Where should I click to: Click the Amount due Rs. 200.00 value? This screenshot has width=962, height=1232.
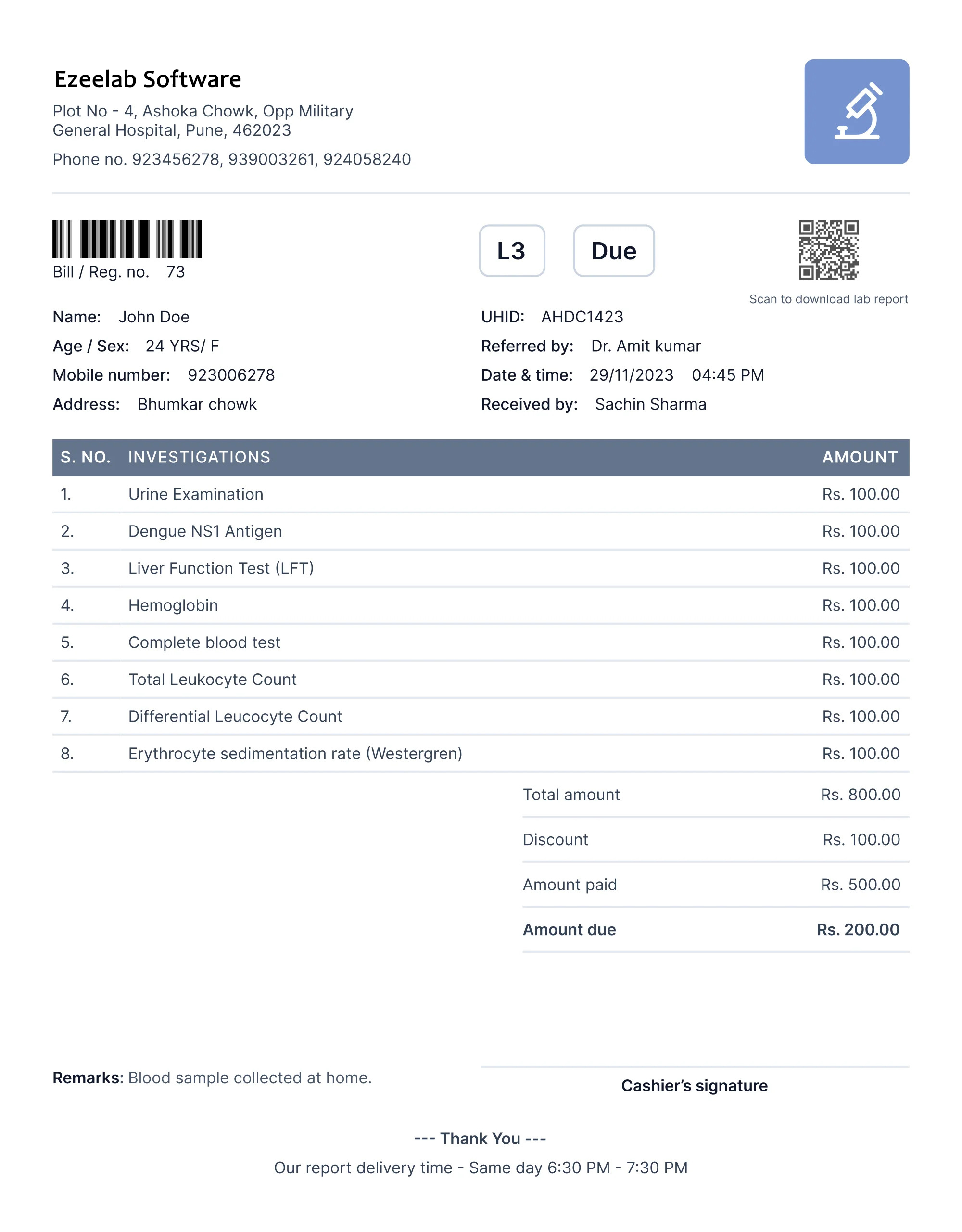tap(858, 929)
